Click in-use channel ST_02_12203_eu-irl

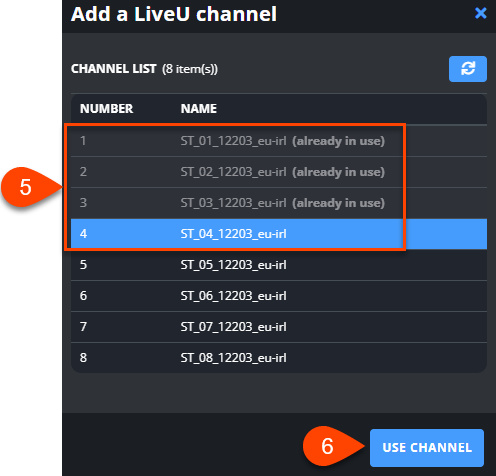click(279, 172)
